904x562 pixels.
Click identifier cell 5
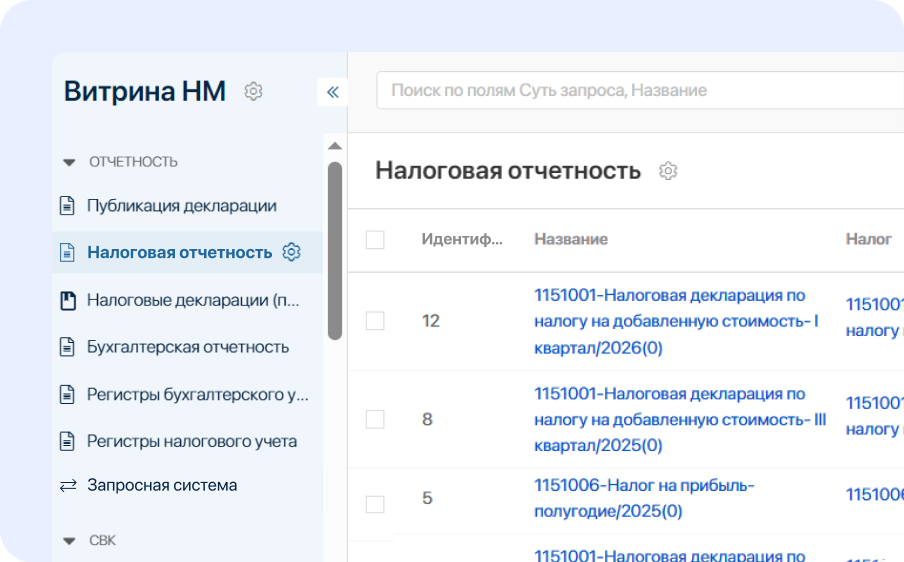pos(427,498)
